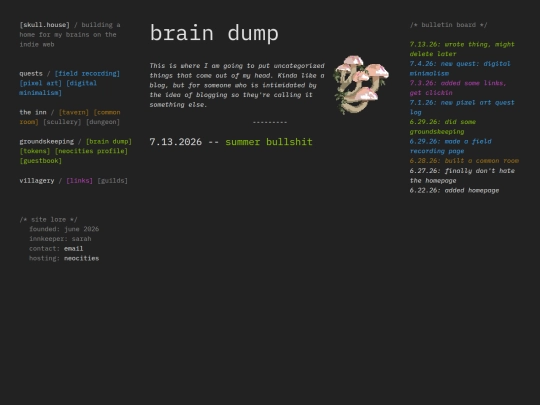
Task: Sign the [guestbook] link
Action: tap(41, 160)
